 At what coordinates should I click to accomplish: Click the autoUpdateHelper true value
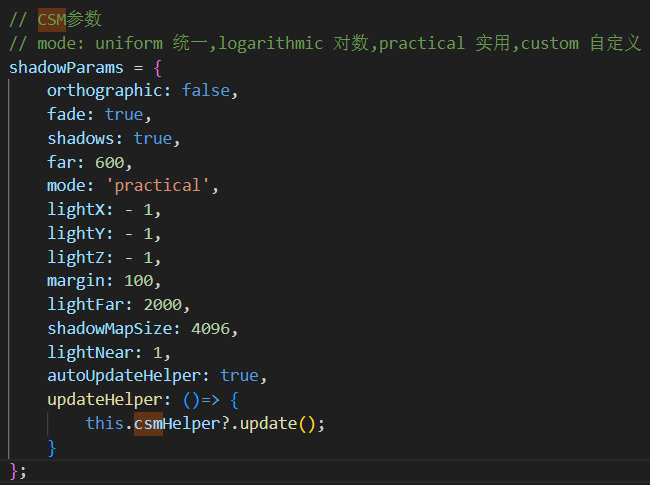point(239,376)
